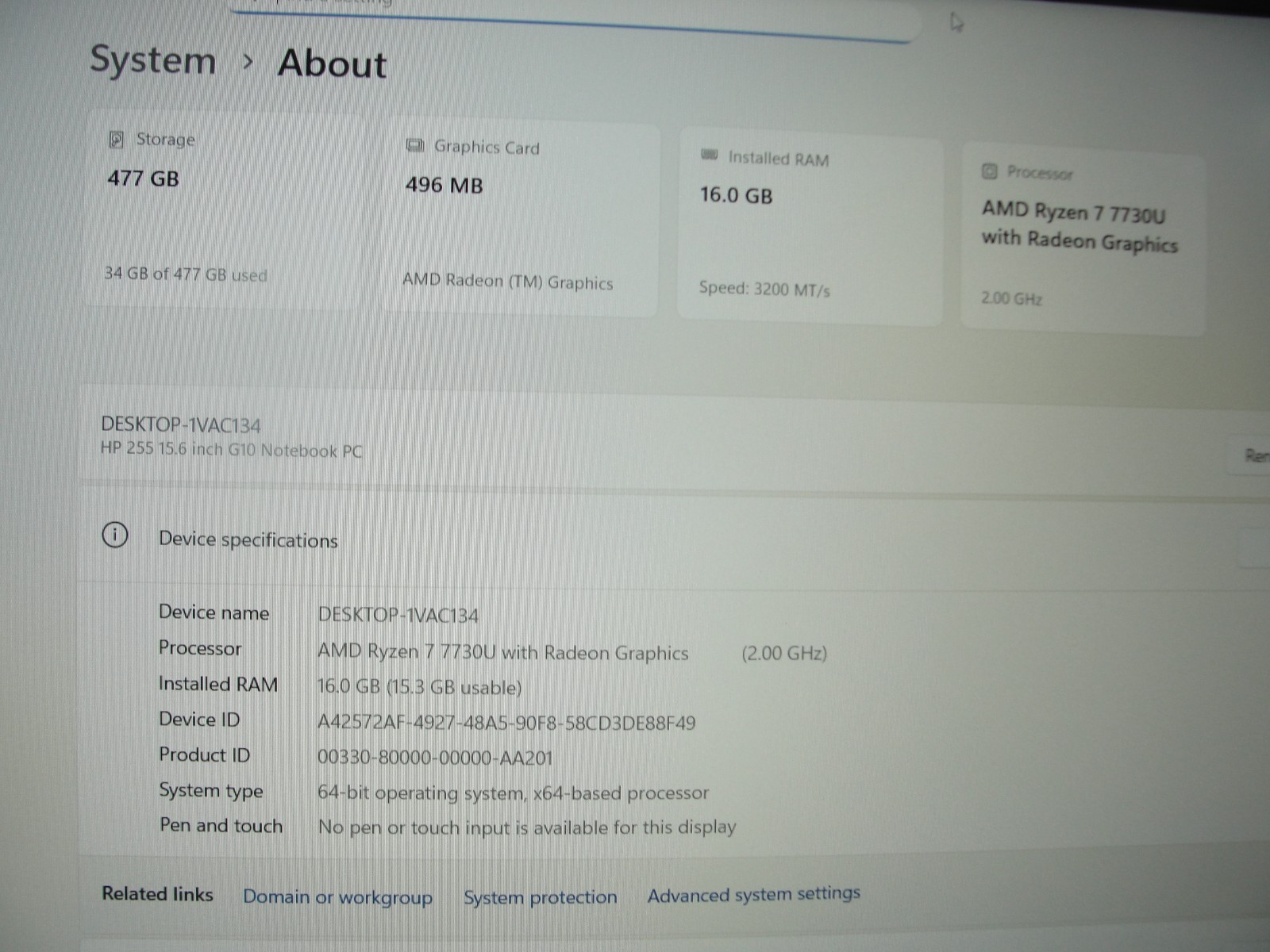Screen dimensions: 1270x952
Task: Select 'No pen or touch input' value
Action: [x=527, y=827]
